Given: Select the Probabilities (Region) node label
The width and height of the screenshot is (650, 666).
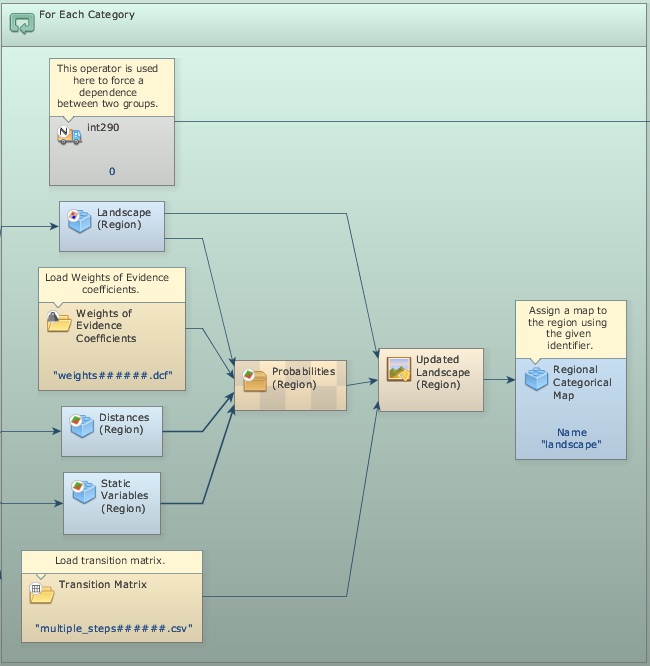Looking at the screenshot, I should [x=304, y=378].
